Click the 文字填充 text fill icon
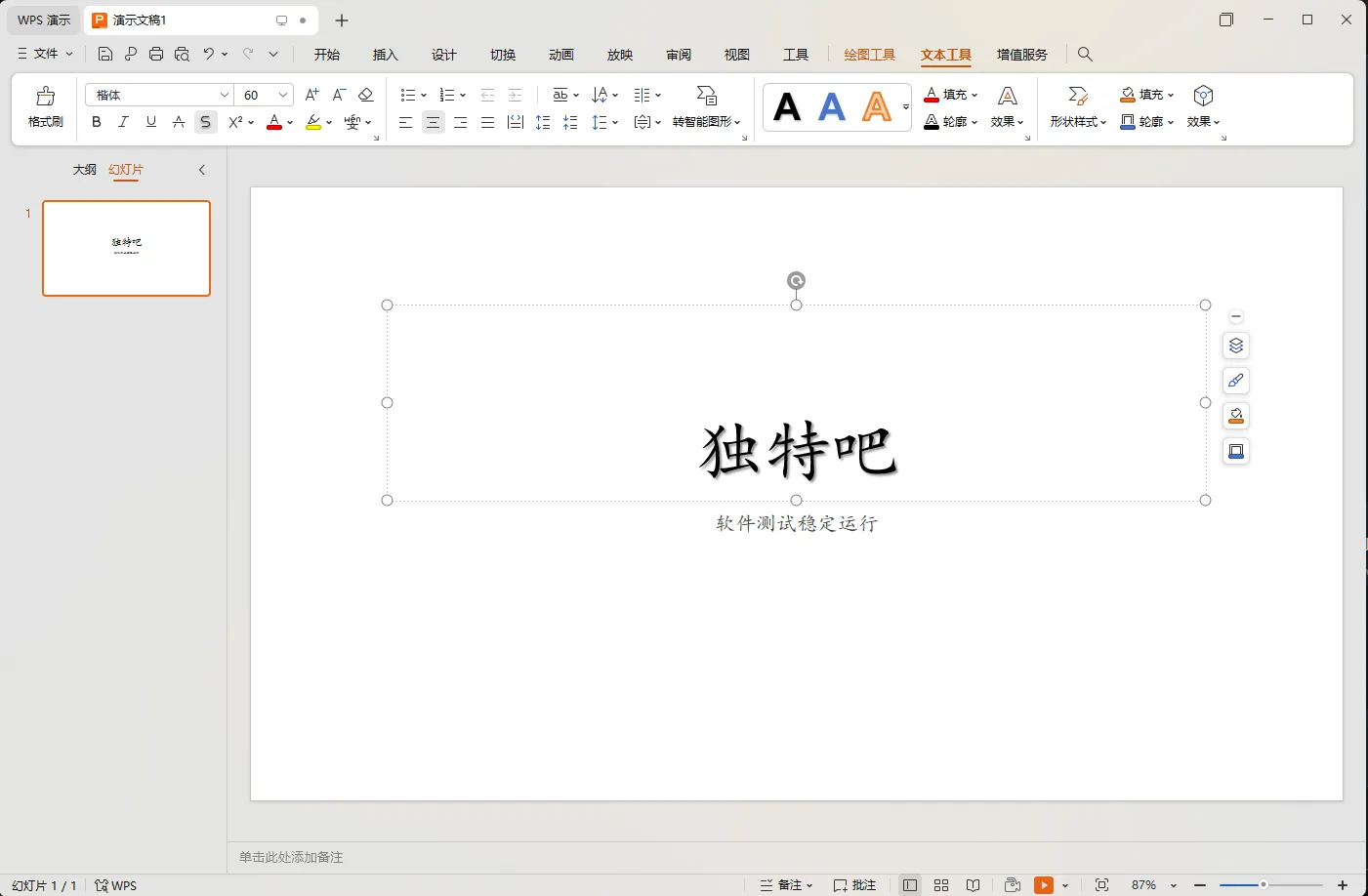Image resolution: width=1368 pixels, height=896 pixels. point(945,94)
